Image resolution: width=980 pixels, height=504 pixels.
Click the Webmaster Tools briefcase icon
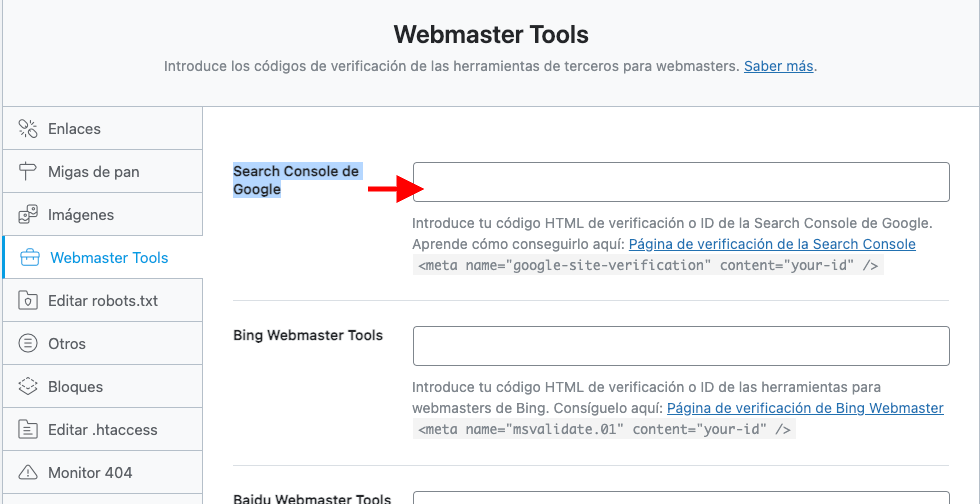point(30,258)
